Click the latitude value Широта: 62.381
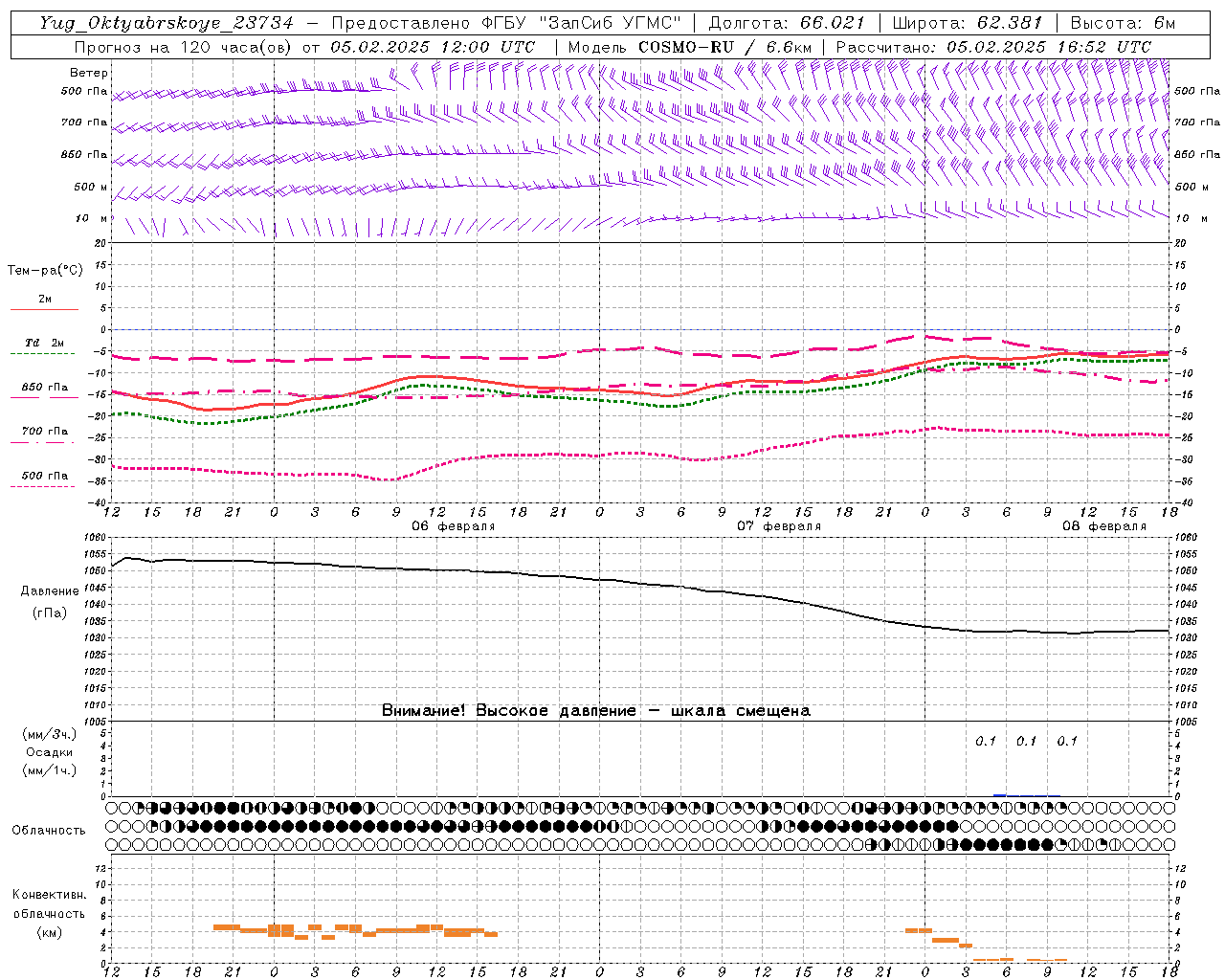The image size is (1225, 980). point(967,23)
